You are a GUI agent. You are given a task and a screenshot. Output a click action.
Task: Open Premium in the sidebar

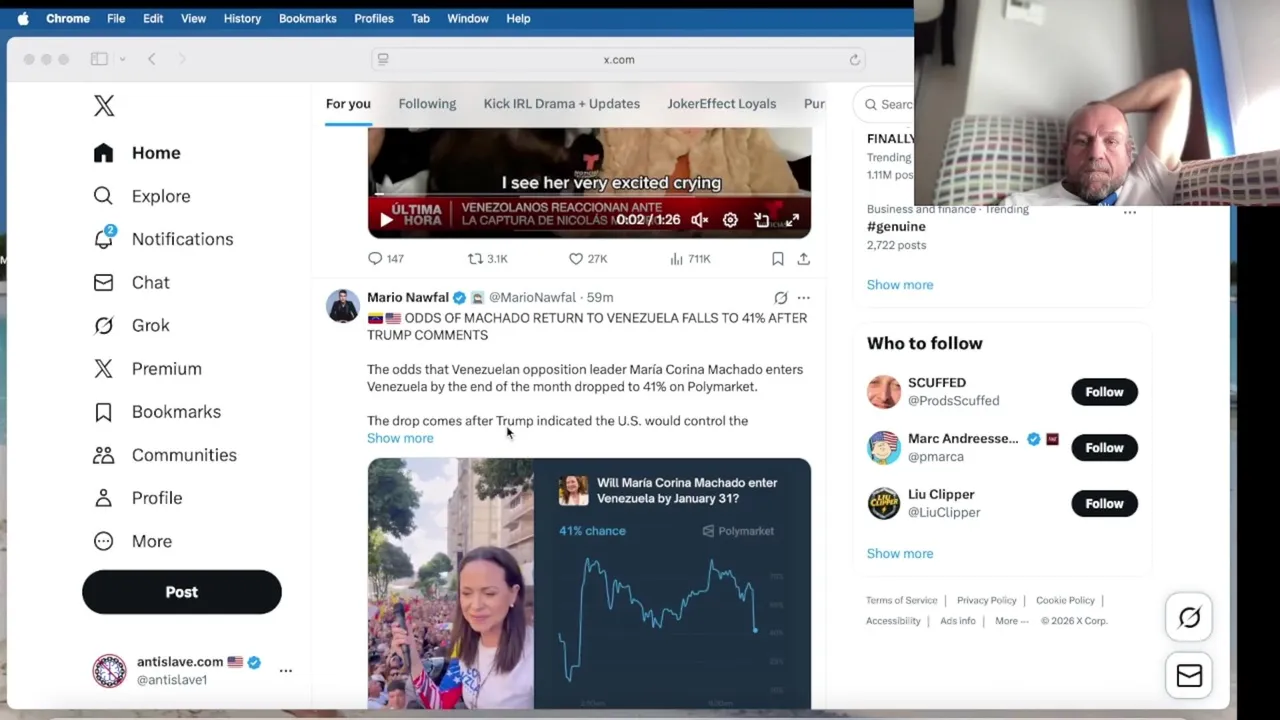coord(147,368)
